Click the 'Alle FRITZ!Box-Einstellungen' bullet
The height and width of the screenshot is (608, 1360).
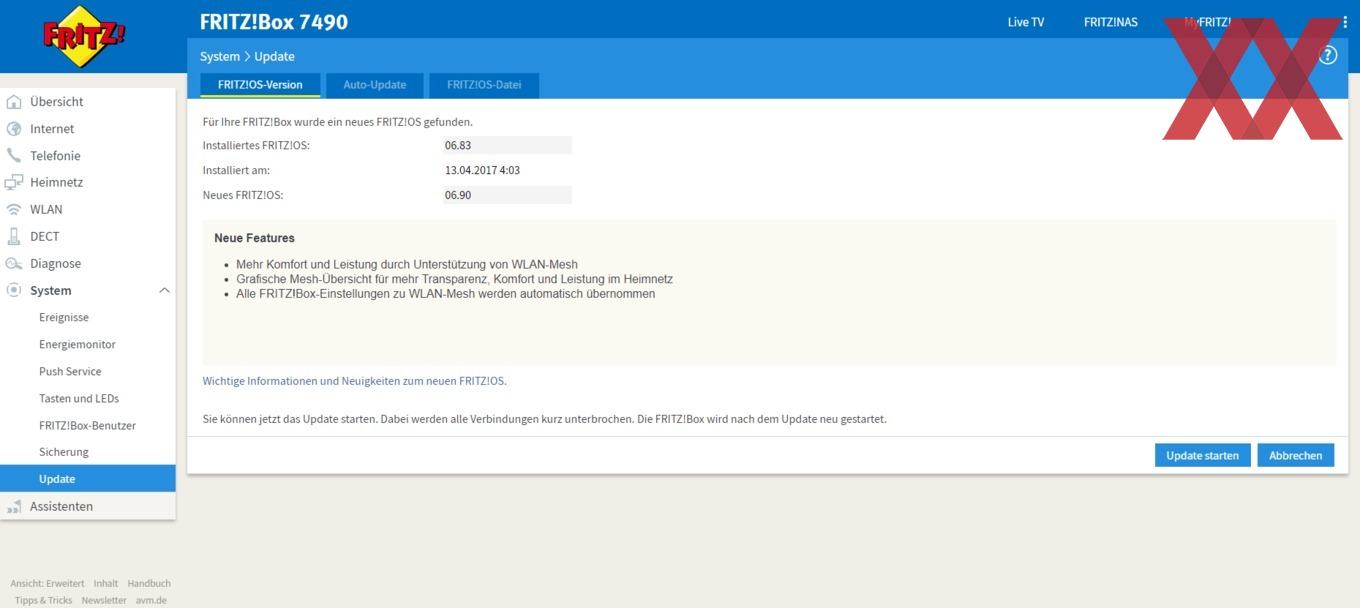(x=446, y=294)
